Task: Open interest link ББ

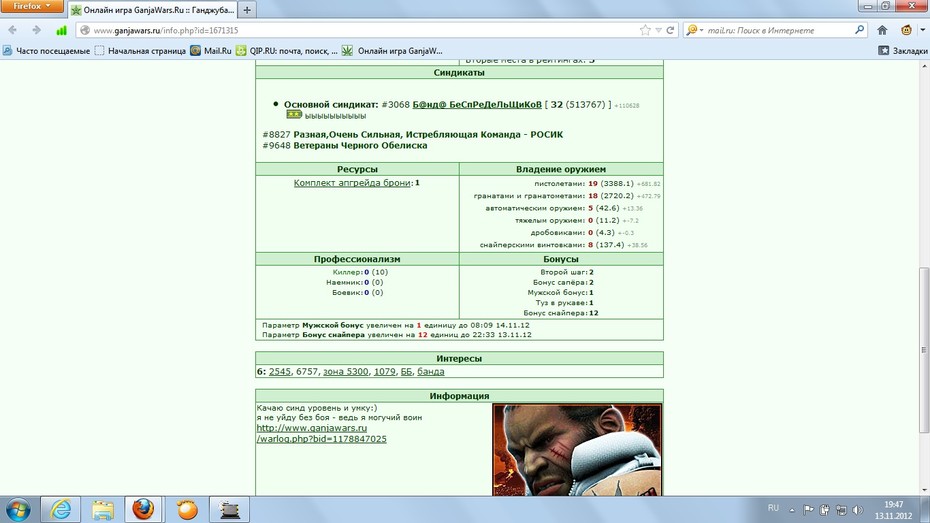Action: (406, 372)
